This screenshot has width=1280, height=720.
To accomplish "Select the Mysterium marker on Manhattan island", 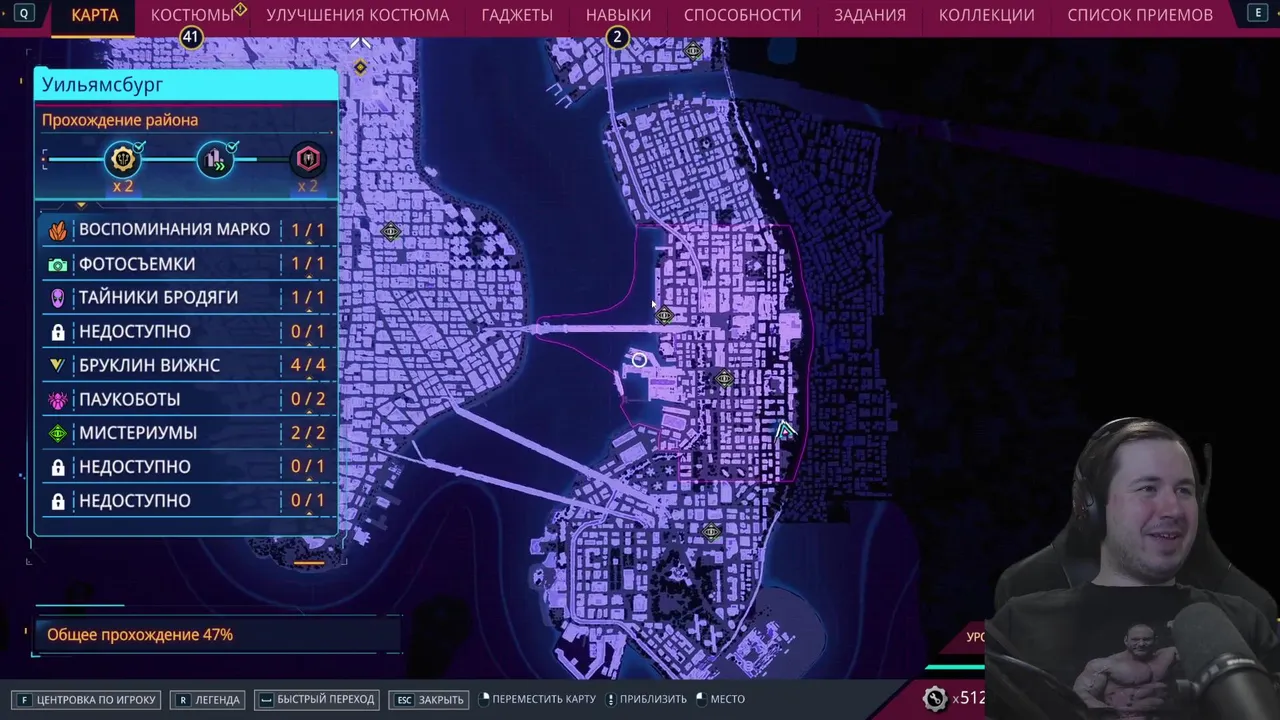I will point(391,232).
